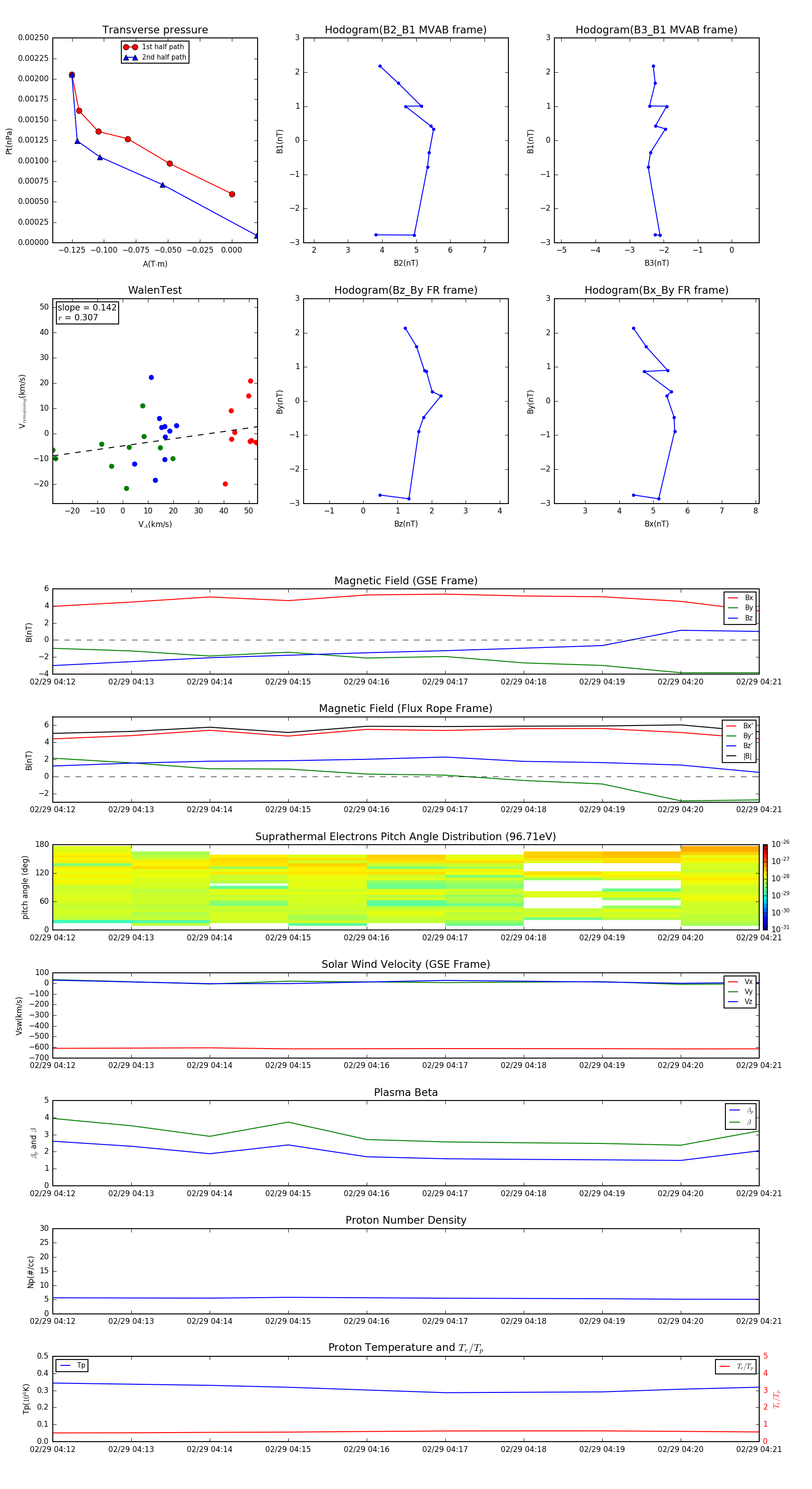The height and width of the screenshot is (1489, 812).
Task: Select the "Solar Wind Velocity (GSE Frame)" title
Action: (x=406, y=965)
